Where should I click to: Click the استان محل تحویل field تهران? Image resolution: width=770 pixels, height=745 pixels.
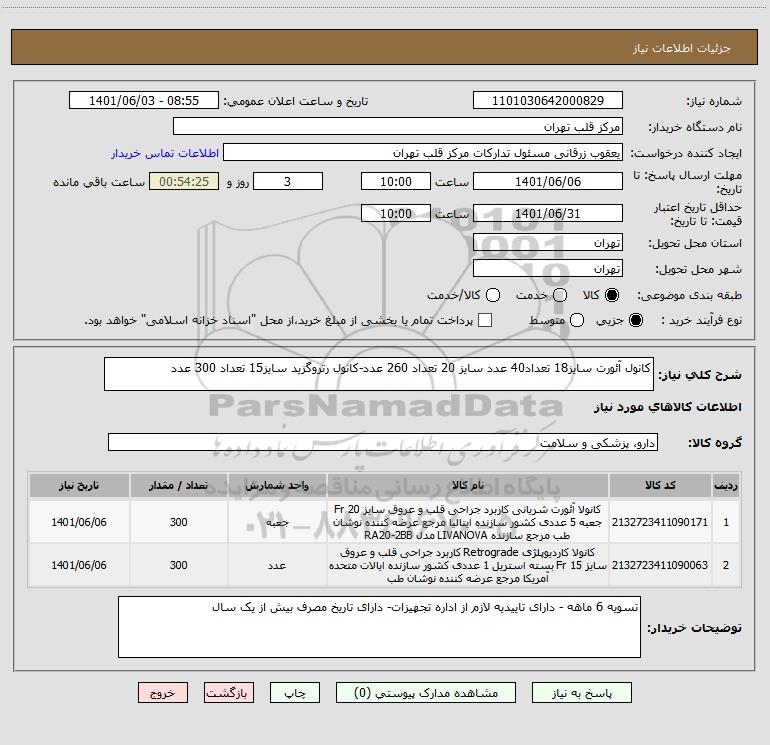548,242
